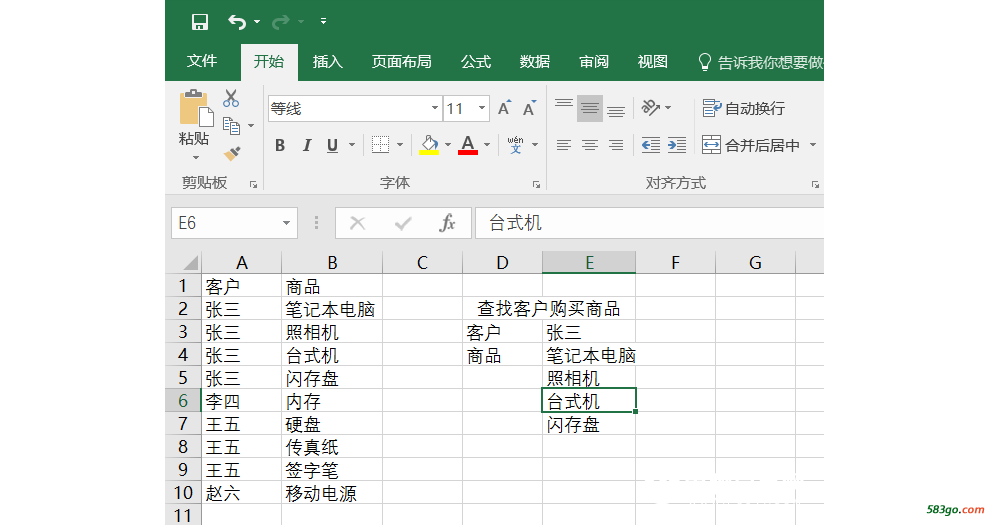Apply yellow fill color bucket
The height and width of the screenshot is (525, 990).
point(429,145)
